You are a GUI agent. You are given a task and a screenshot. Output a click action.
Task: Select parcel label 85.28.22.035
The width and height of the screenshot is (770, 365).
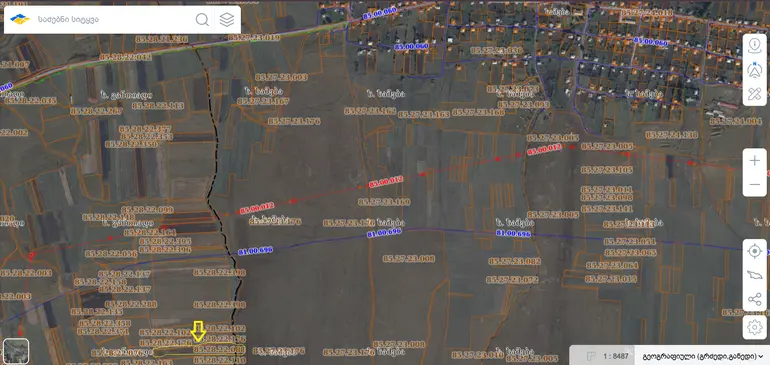(x=30, y=101)
